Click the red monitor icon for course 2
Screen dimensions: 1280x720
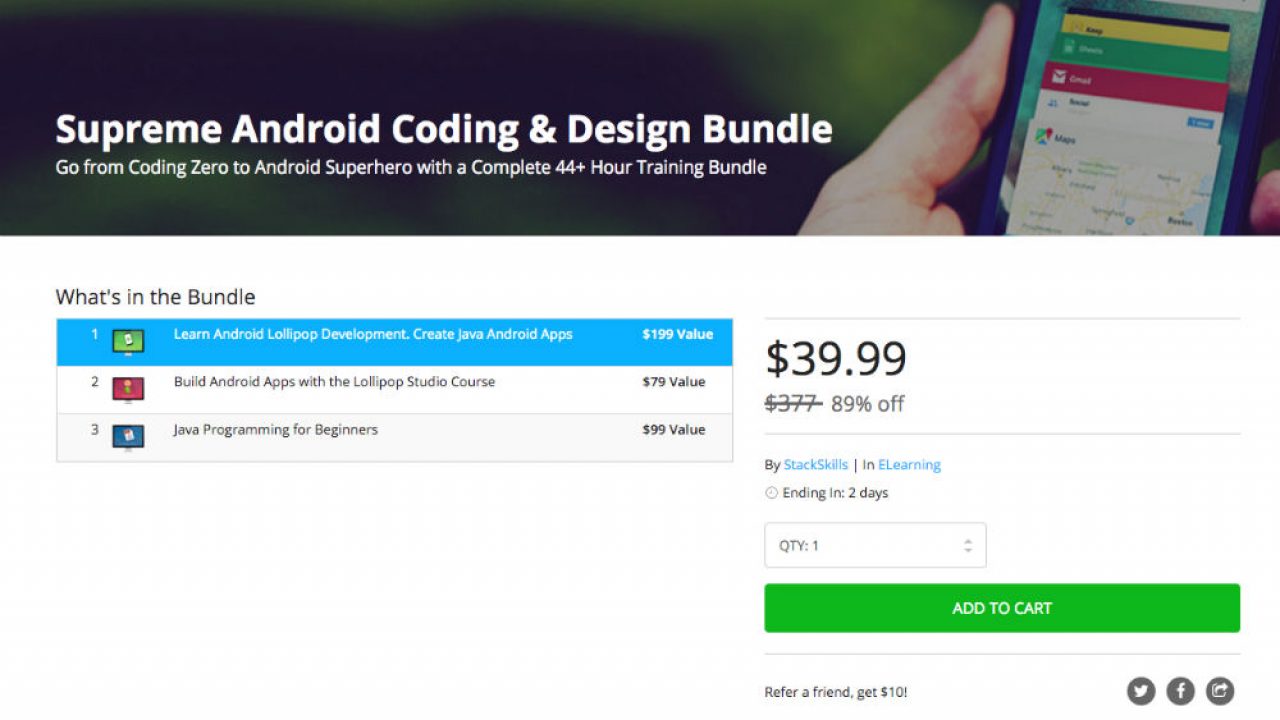coord(128,390)
